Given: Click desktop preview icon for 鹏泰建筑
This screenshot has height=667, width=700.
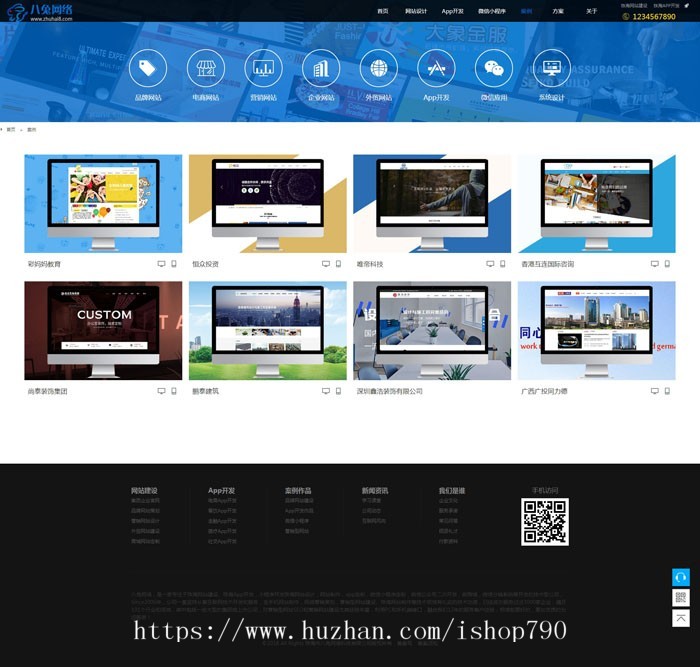Looking at the screenshot, I should coord(326,391).
